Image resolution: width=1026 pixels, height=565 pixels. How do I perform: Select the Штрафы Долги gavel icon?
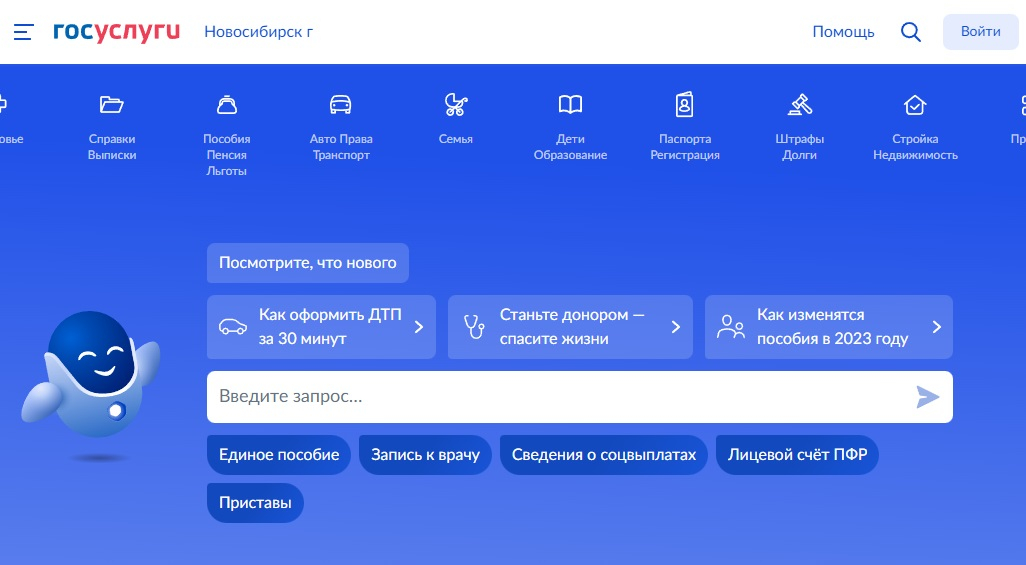click(799, 105)
